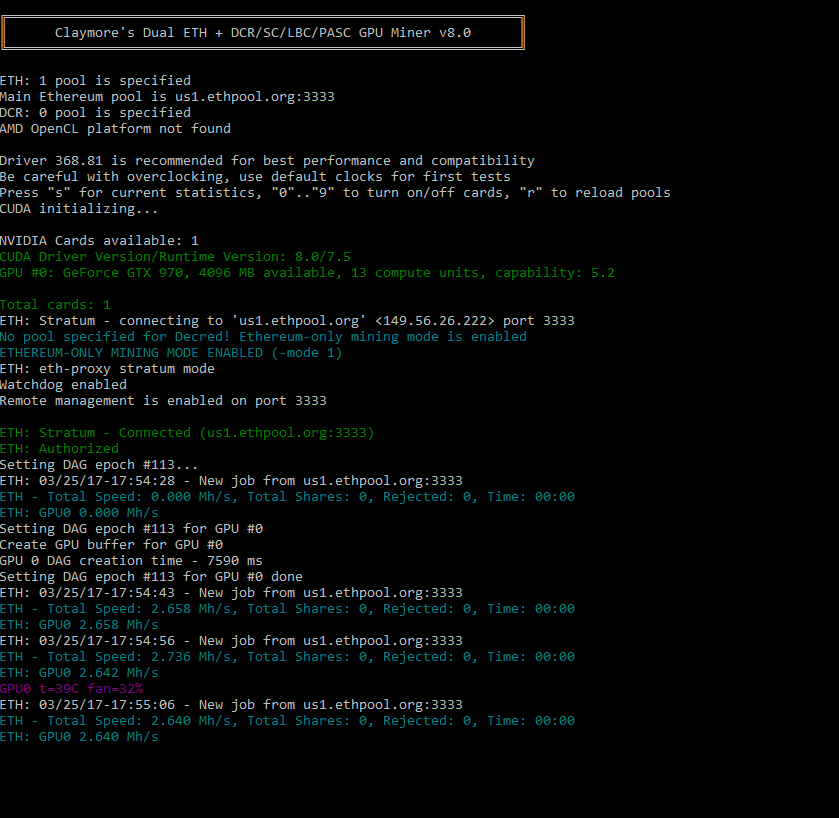This screenshot has width=839, height=818.
Task: Click the 'GPU #0: GeForce GTX 970' line
Action: point(307,273)
